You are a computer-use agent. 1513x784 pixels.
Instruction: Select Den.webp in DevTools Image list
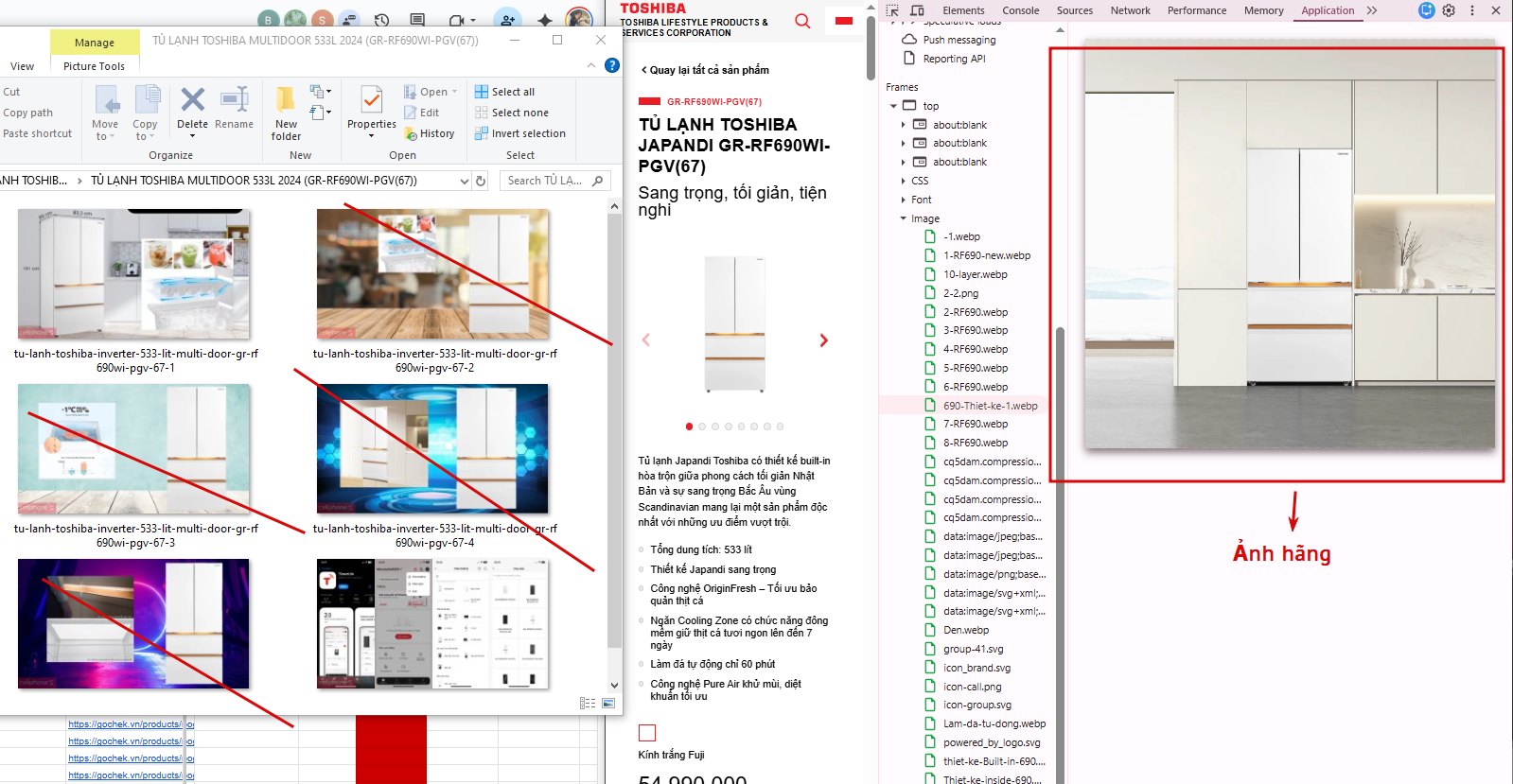tap(965, 630)
